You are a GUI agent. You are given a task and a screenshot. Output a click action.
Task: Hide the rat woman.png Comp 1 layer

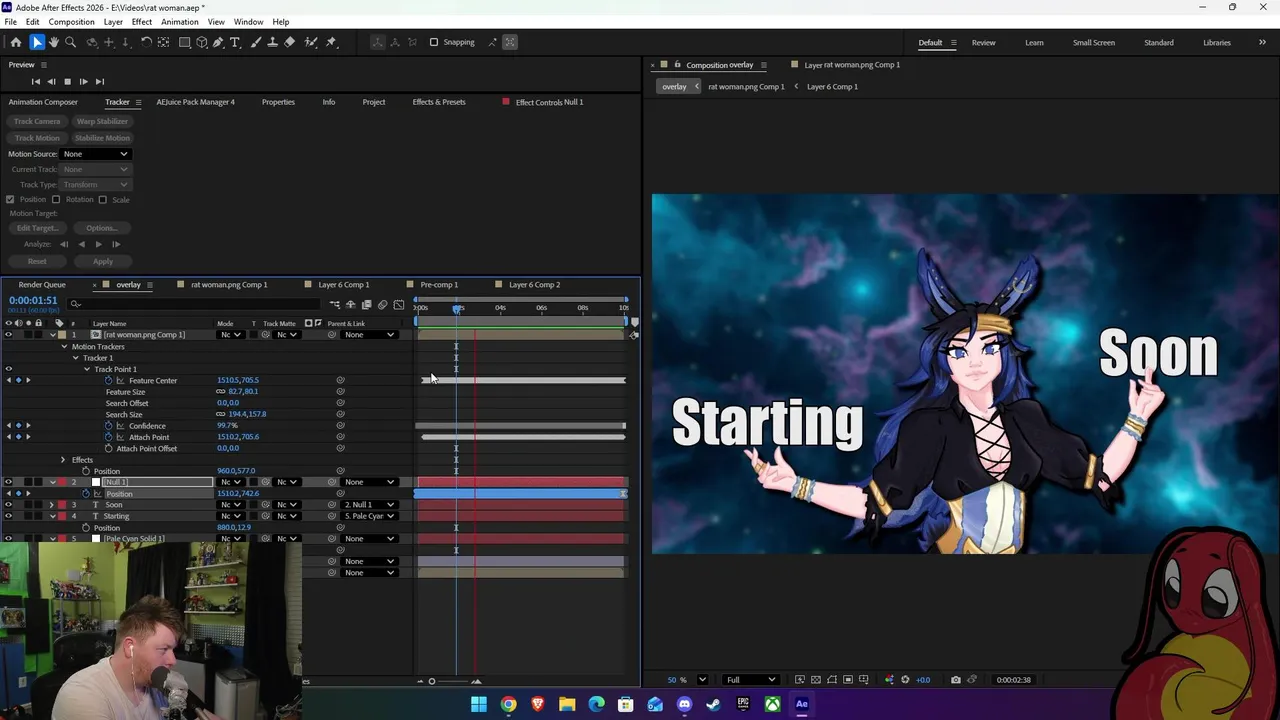8,335
